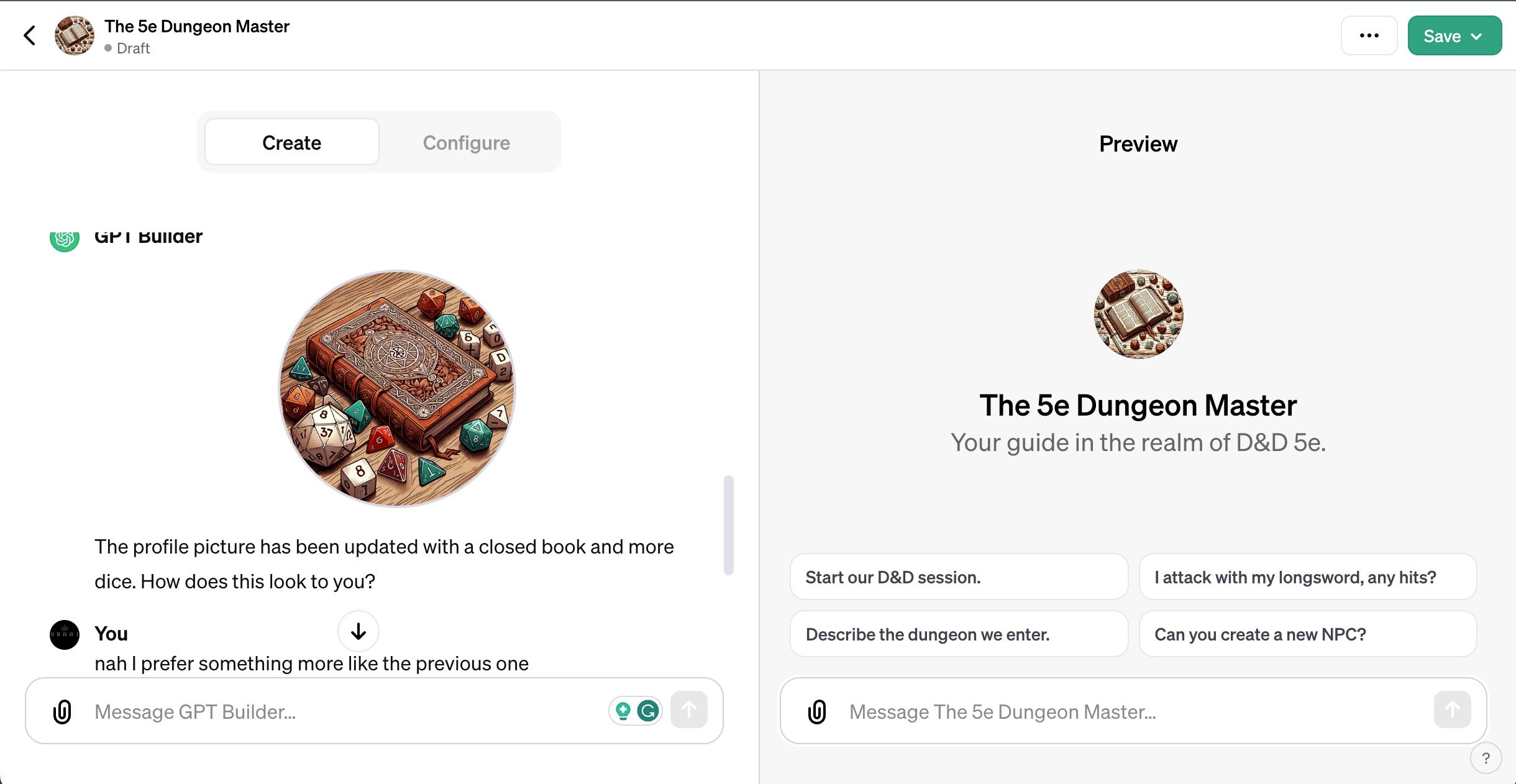Choose "Start our D&D session." prompt
The width and height of the screenshot is (1516, 784).
(958, 577)
